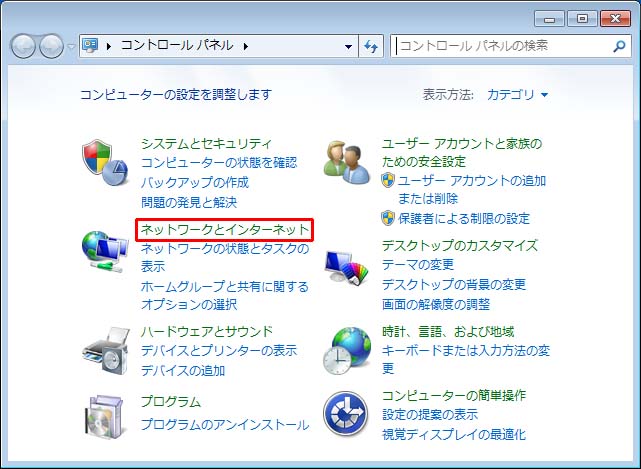Minimize the Control Panel window
This screenshot has width=641, height=469.
pos(549,18)
